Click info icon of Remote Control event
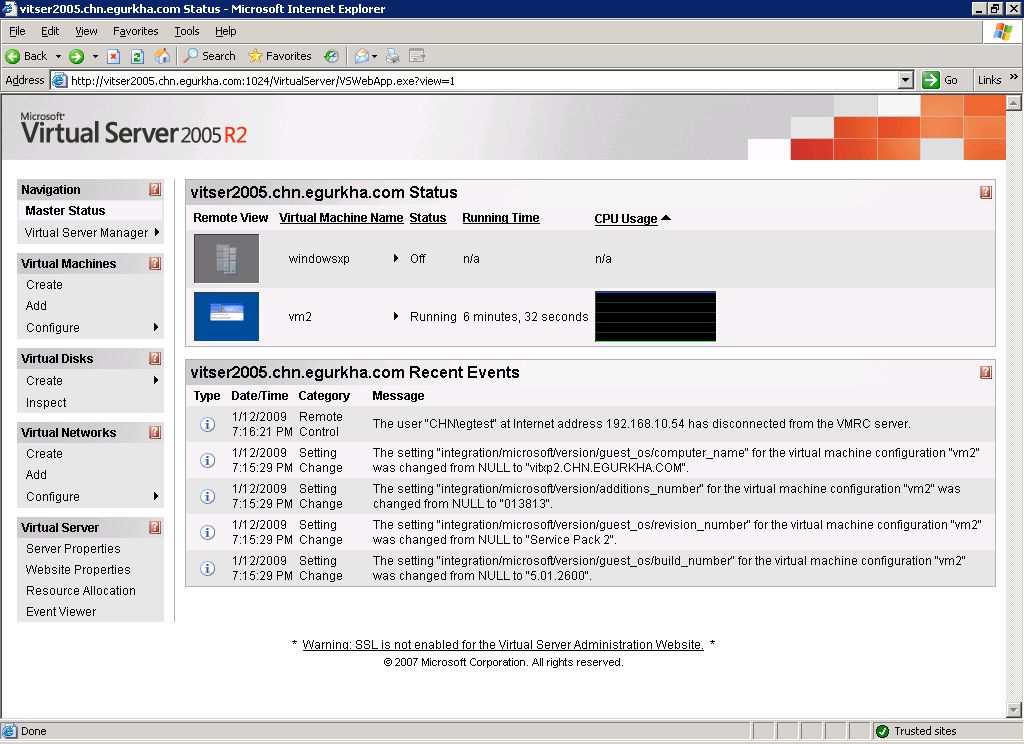Viewport: 1024px width, 744px height. click(x=208, y=425)
